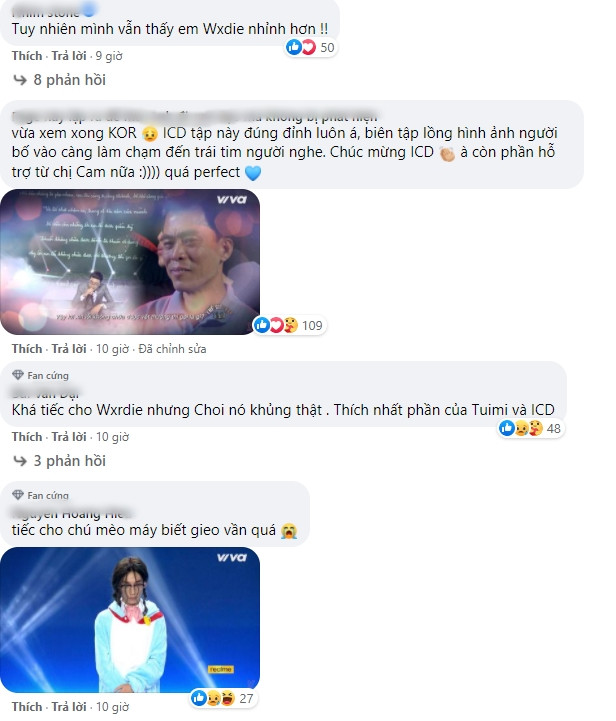Open commenter name on the mèo máy comment
Screen dimensions: 616x721
click(71, 513)
